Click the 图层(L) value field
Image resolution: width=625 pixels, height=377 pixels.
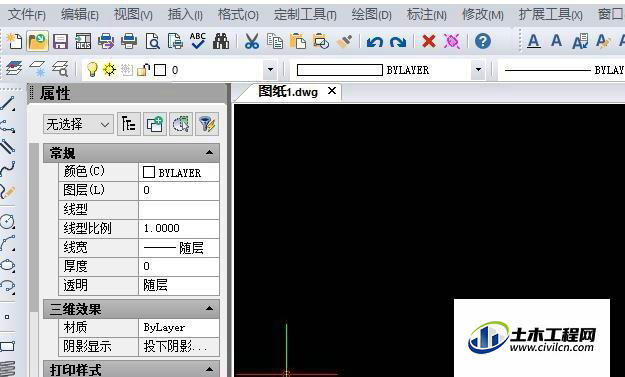click(x=179, y=190)
